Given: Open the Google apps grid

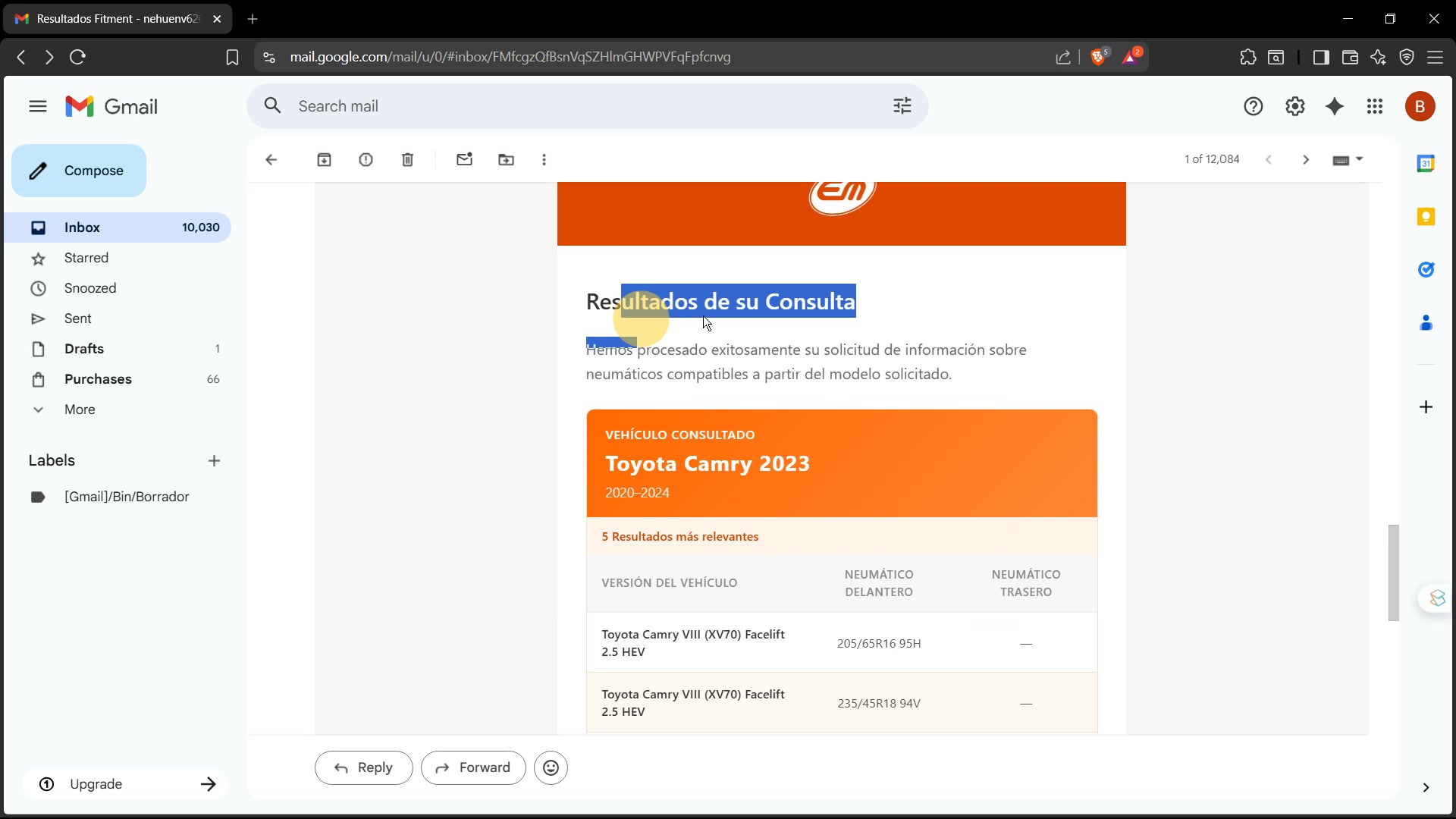Looking at the screenshot, I should point(1374,106).
